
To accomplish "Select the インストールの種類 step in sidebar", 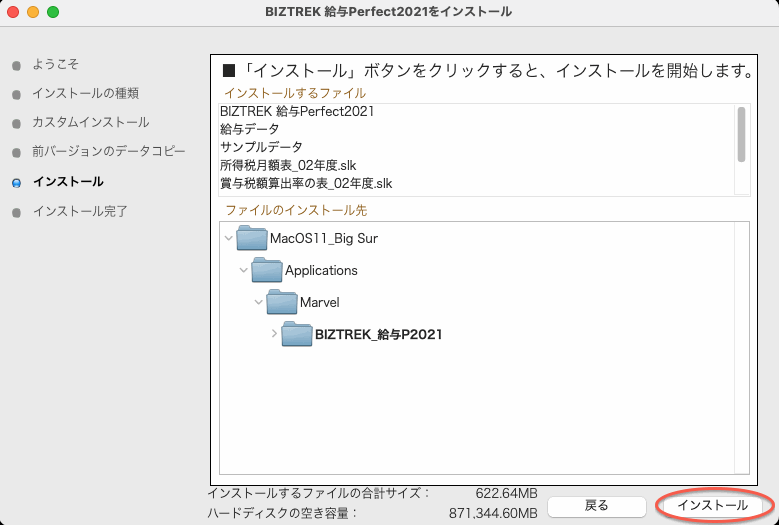I will (x=85, y=93).
